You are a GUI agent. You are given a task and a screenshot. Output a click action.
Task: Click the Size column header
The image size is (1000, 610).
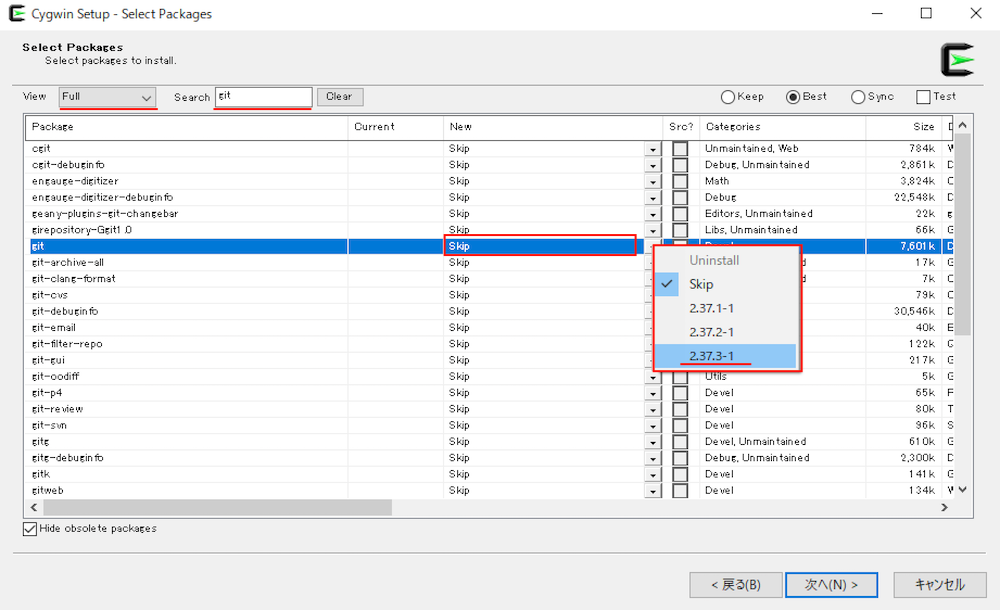[903, 127]
